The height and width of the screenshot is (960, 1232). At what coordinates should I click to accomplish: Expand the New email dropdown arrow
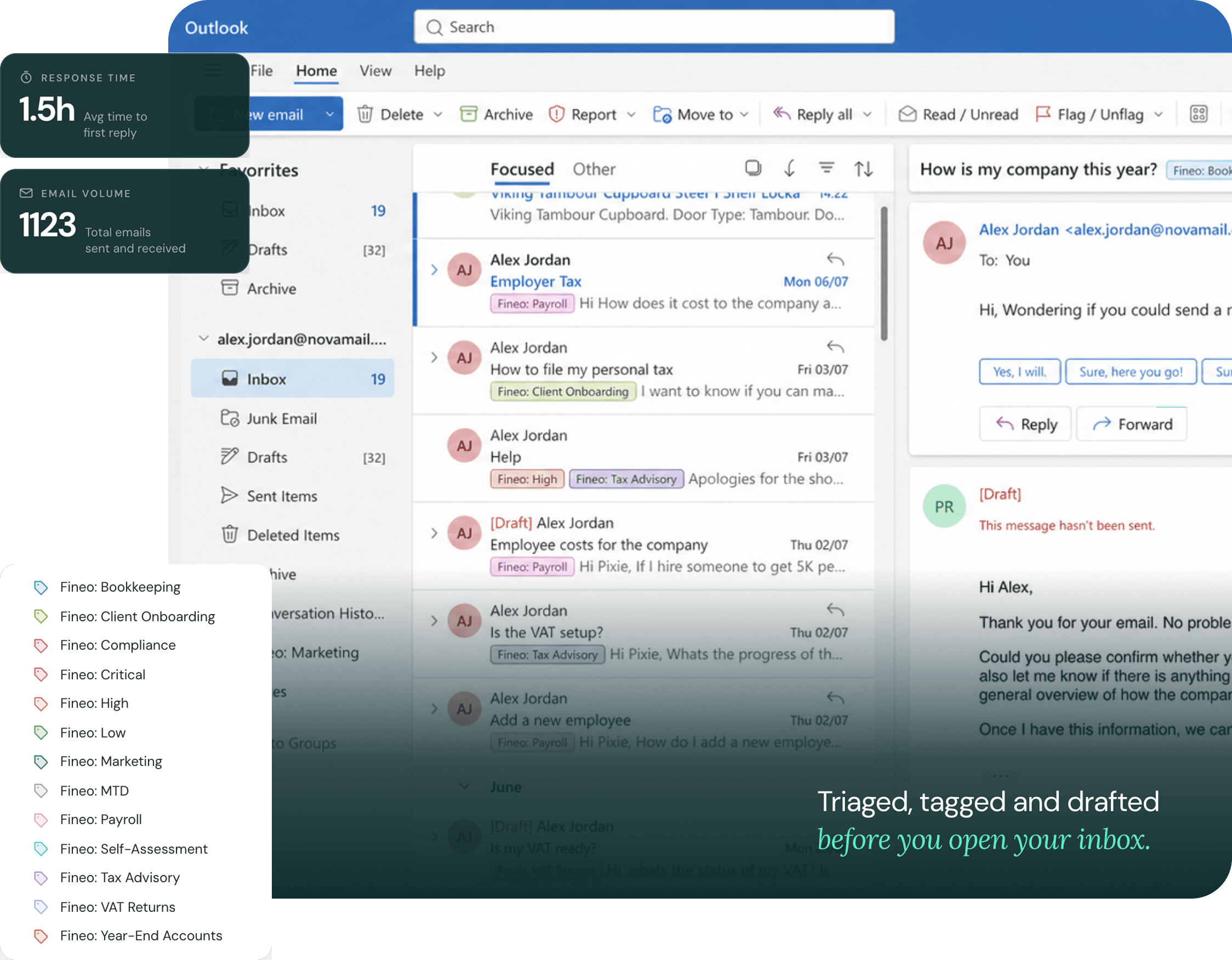(x=329, y=115)
